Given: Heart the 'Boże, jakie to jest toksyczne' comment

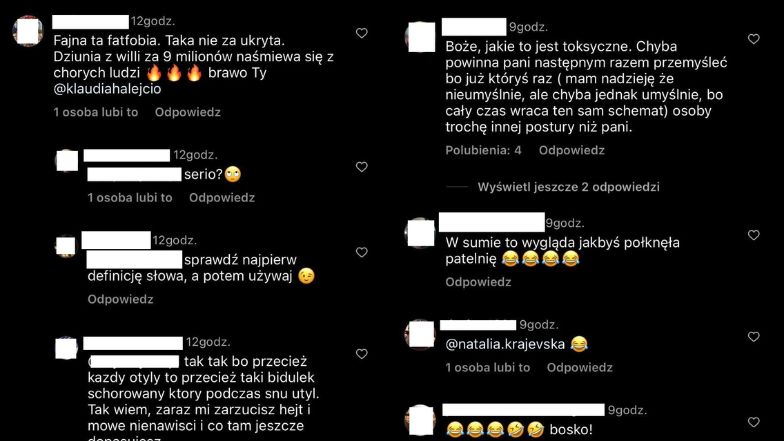Looking at the screenshot, I should tap(754, 39).
